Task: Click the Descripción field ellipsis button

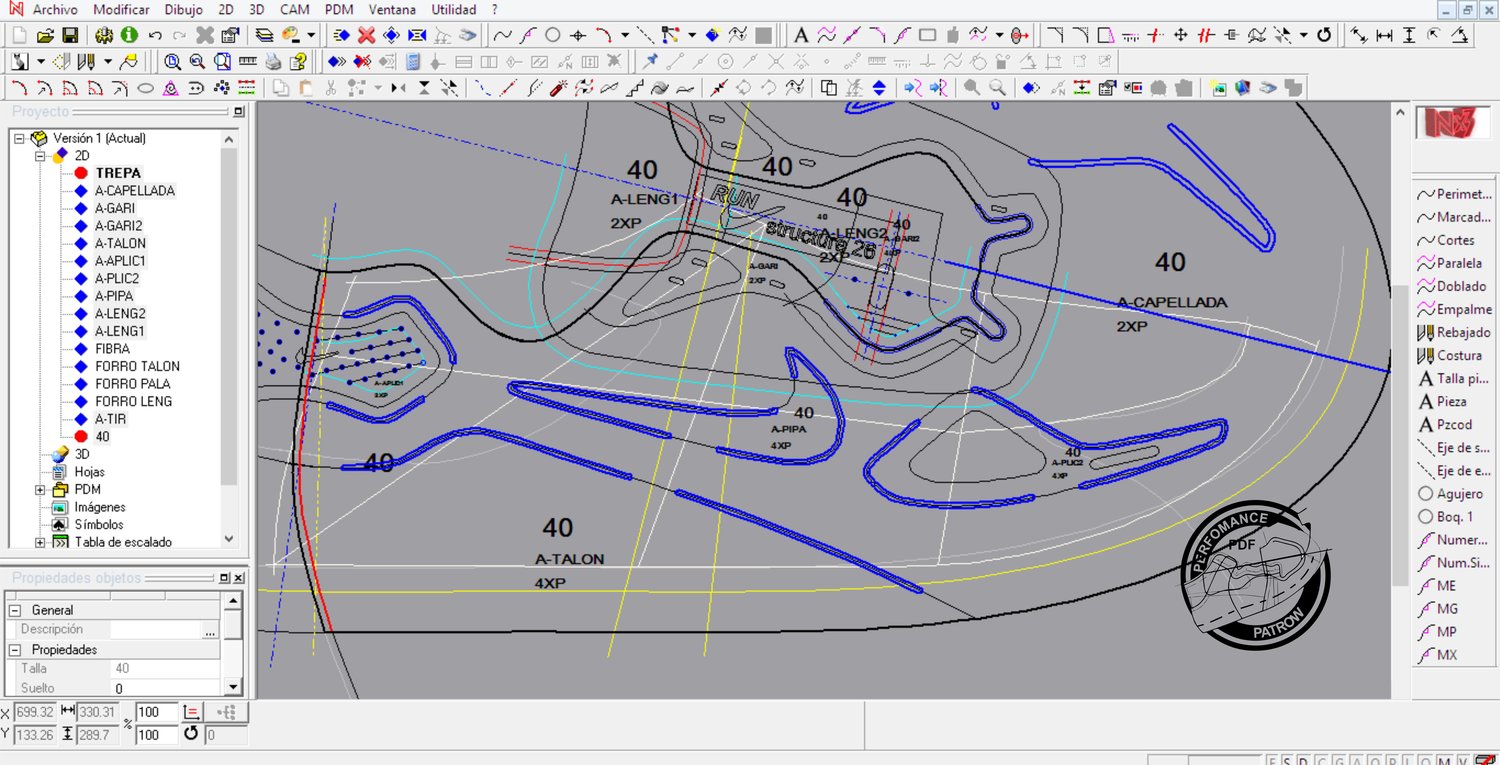Action: point(210,630)
